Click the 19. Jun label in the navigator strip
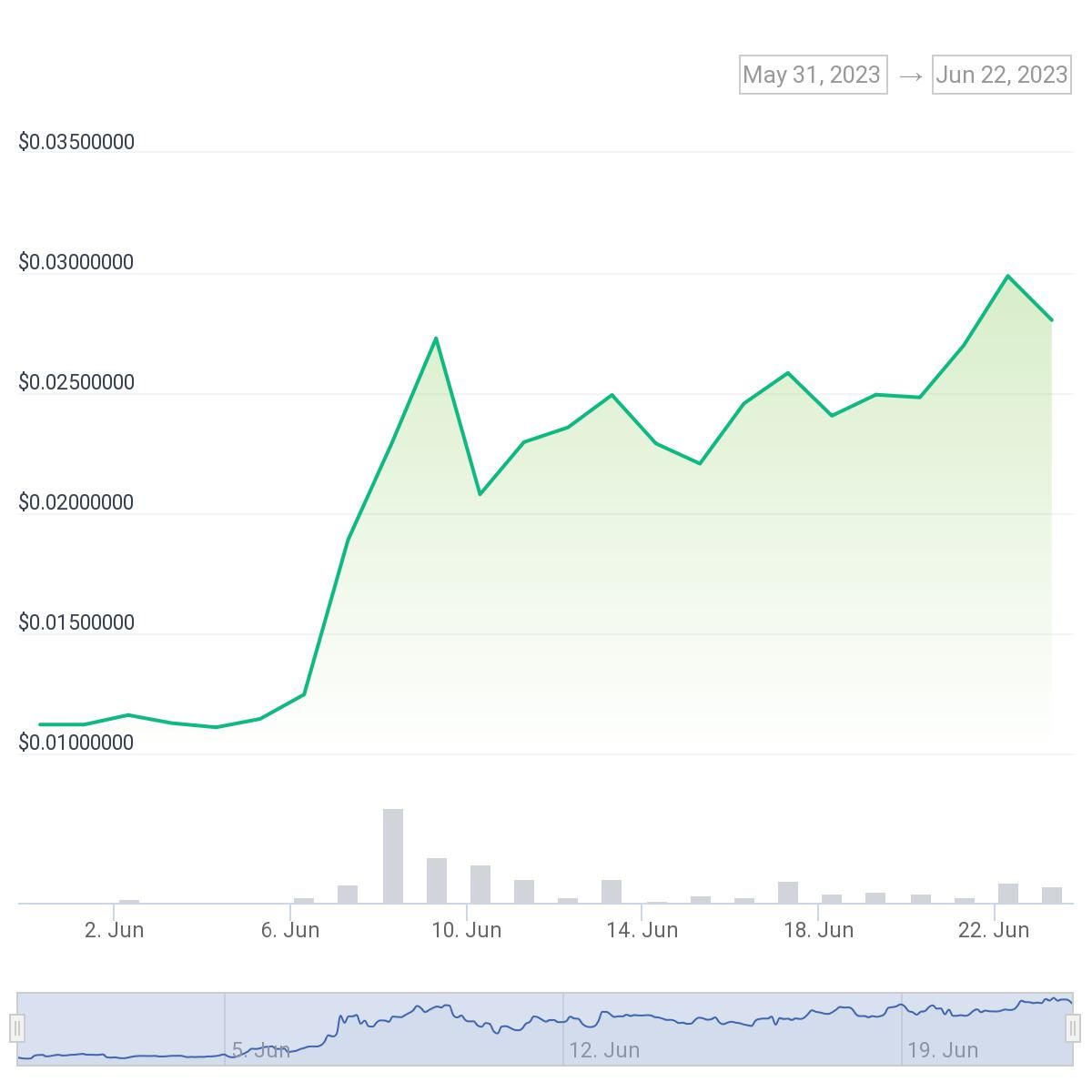The image size is (1092, 1092). [x=944, y=1049]
